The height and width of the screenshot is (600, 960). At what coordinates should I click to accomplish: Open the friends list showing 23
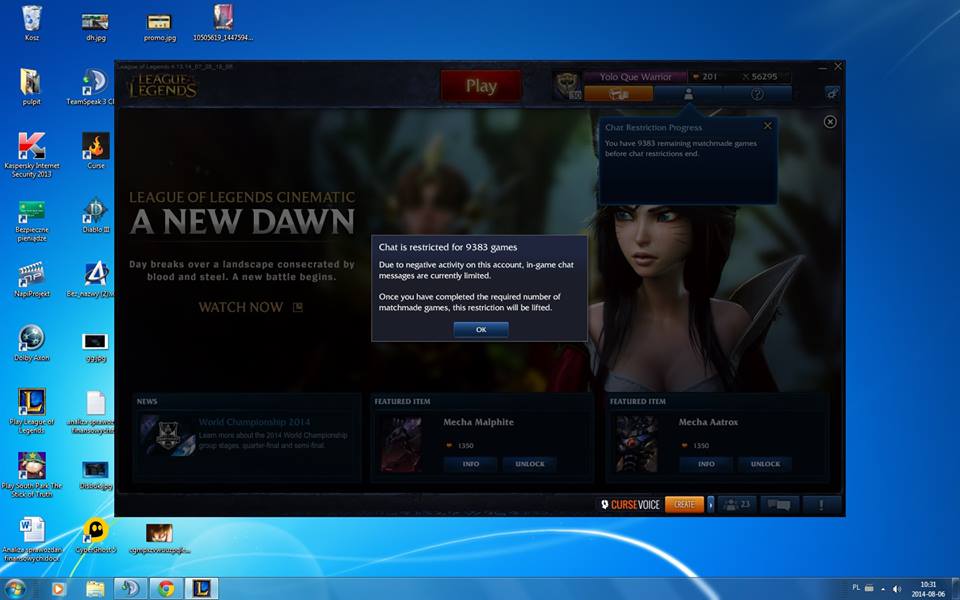pos(737,504)
